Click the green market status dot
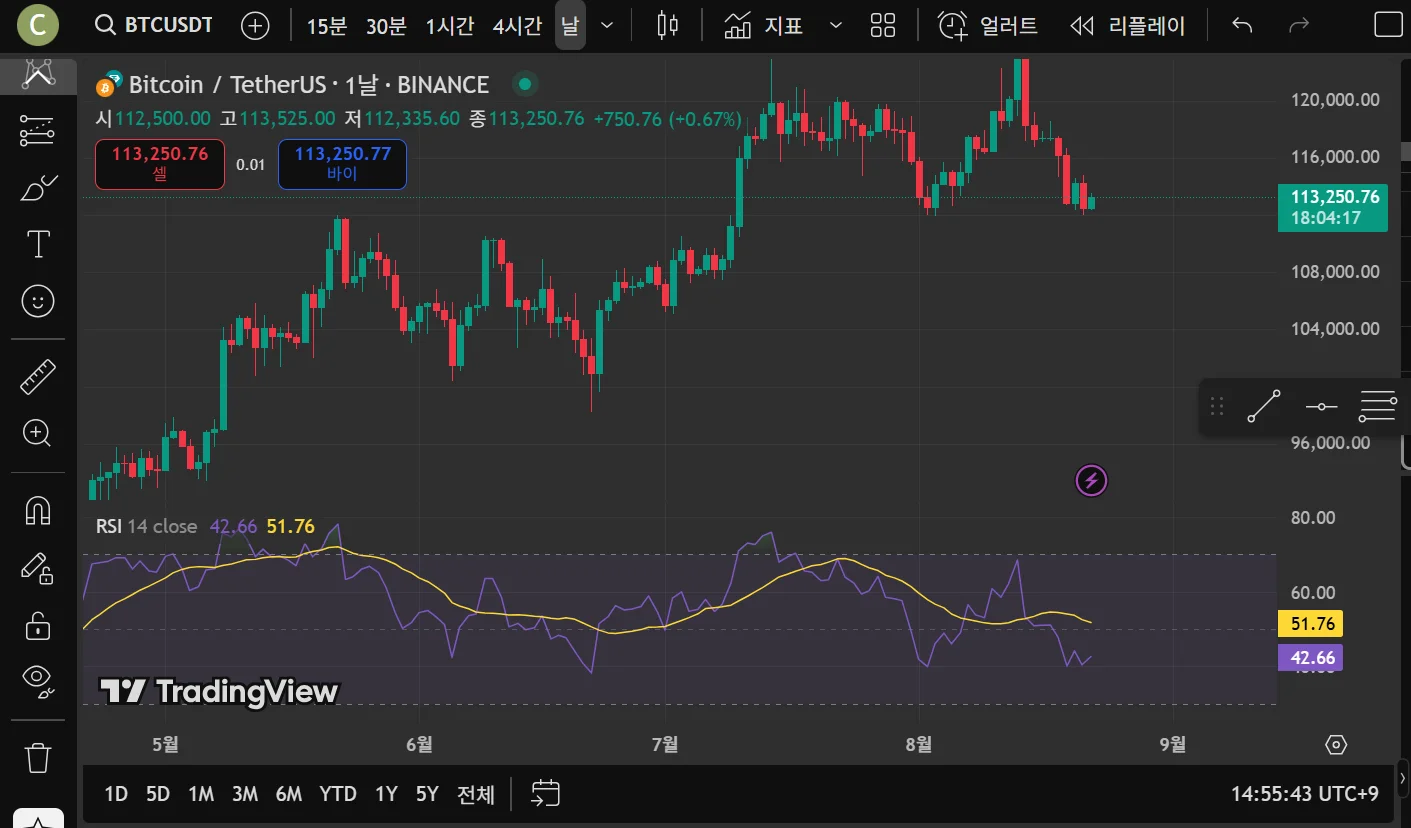The image size is (1411, 828). tap(524, 85)
